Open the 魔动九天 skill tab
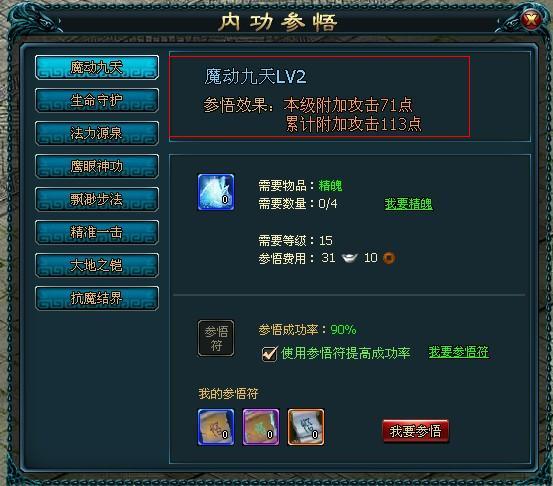The image size is (553, 486). click(x=97, y=67)
